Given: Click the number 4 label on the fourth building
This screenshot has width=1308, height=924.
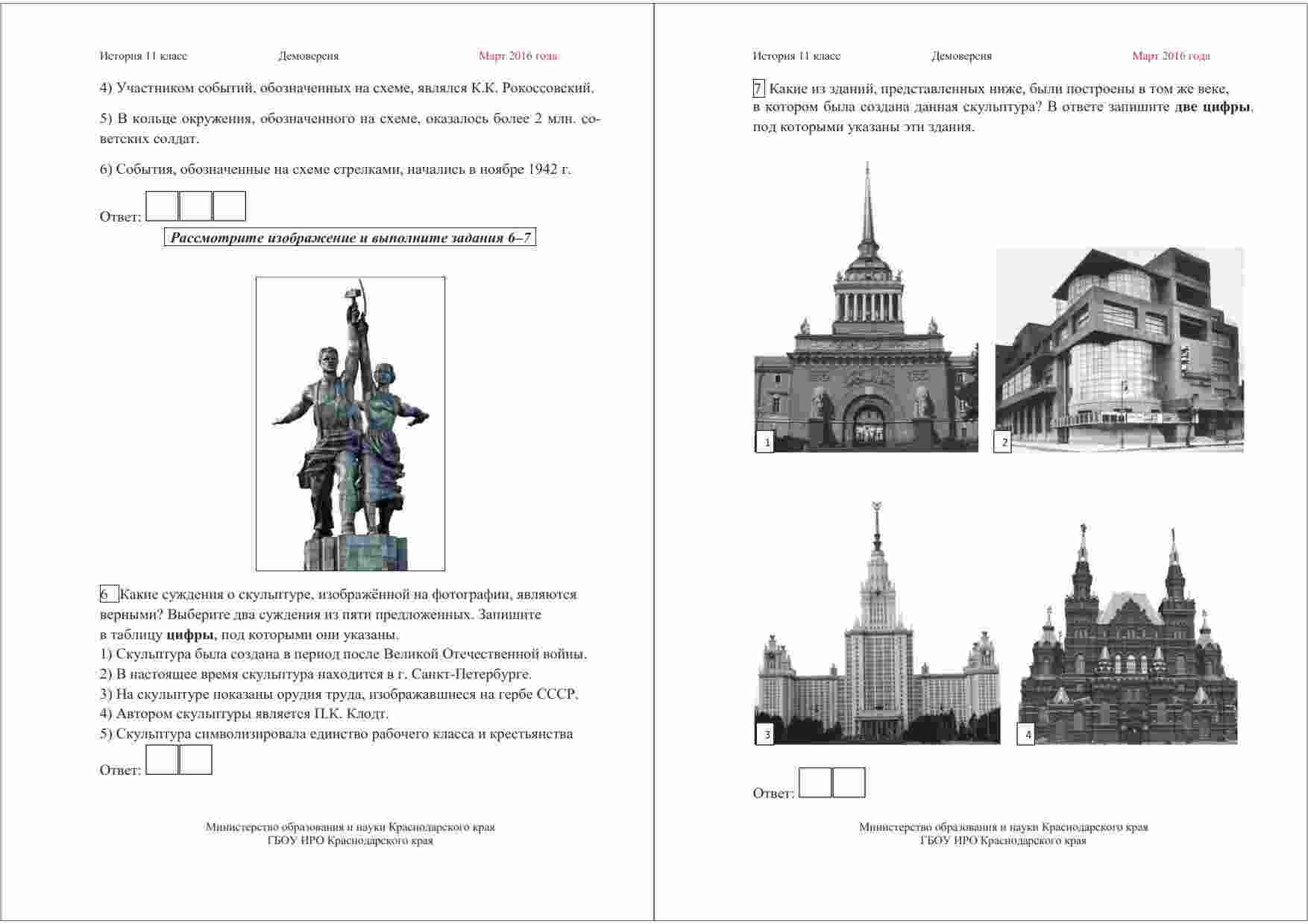Looking at the screenshot, I should click(1027, 735).
